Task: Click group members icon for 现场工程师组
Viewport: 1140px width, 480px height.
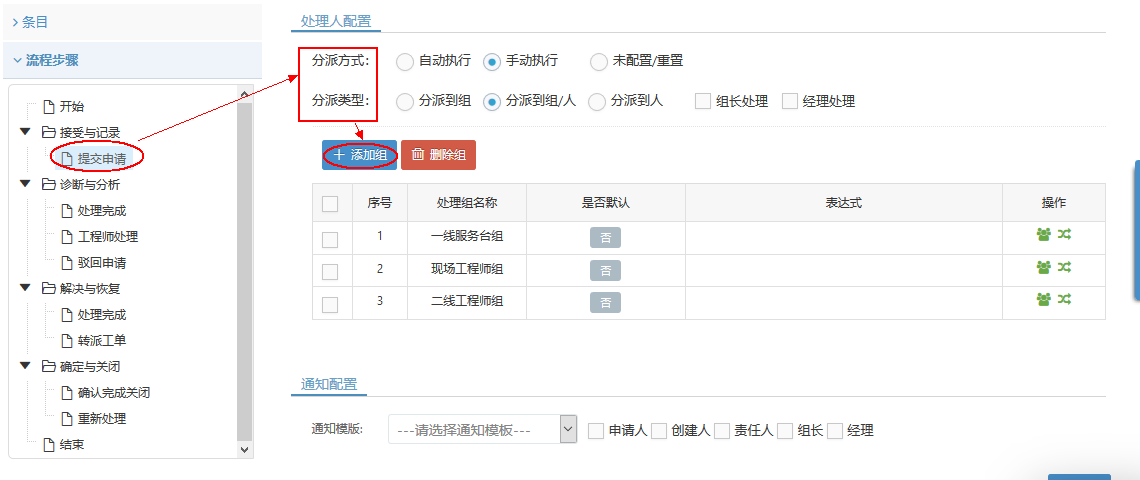Action: pos(1044,268)
